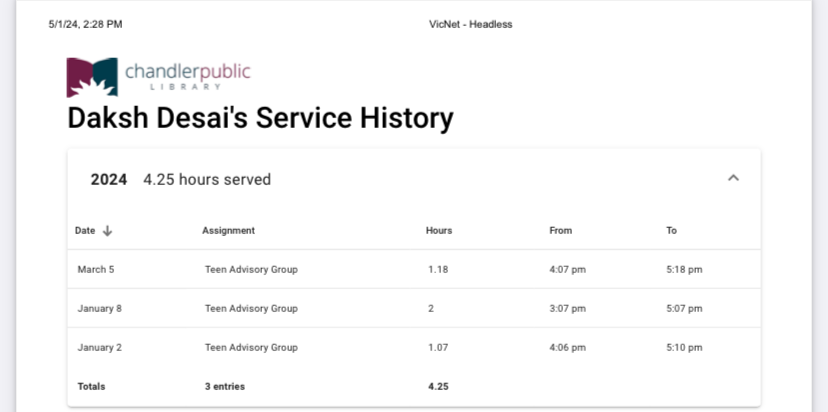Screen dimensions: 828x412
Task: Click the 1.18 hours value
Action: point(438,270)
